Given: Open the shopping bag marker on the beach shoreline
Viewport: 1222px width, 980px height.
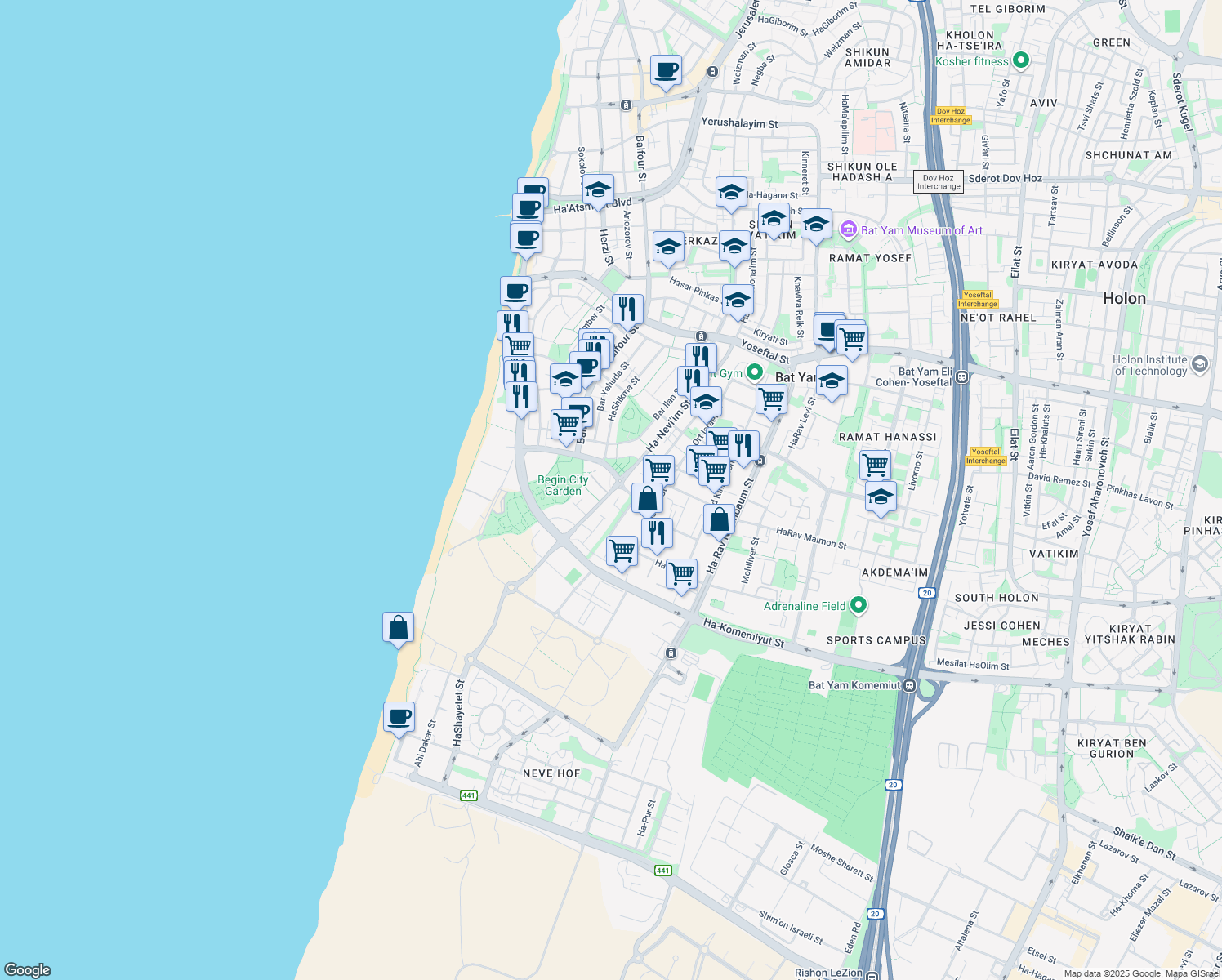Looking at the screenshot, I should click(399, 627).
